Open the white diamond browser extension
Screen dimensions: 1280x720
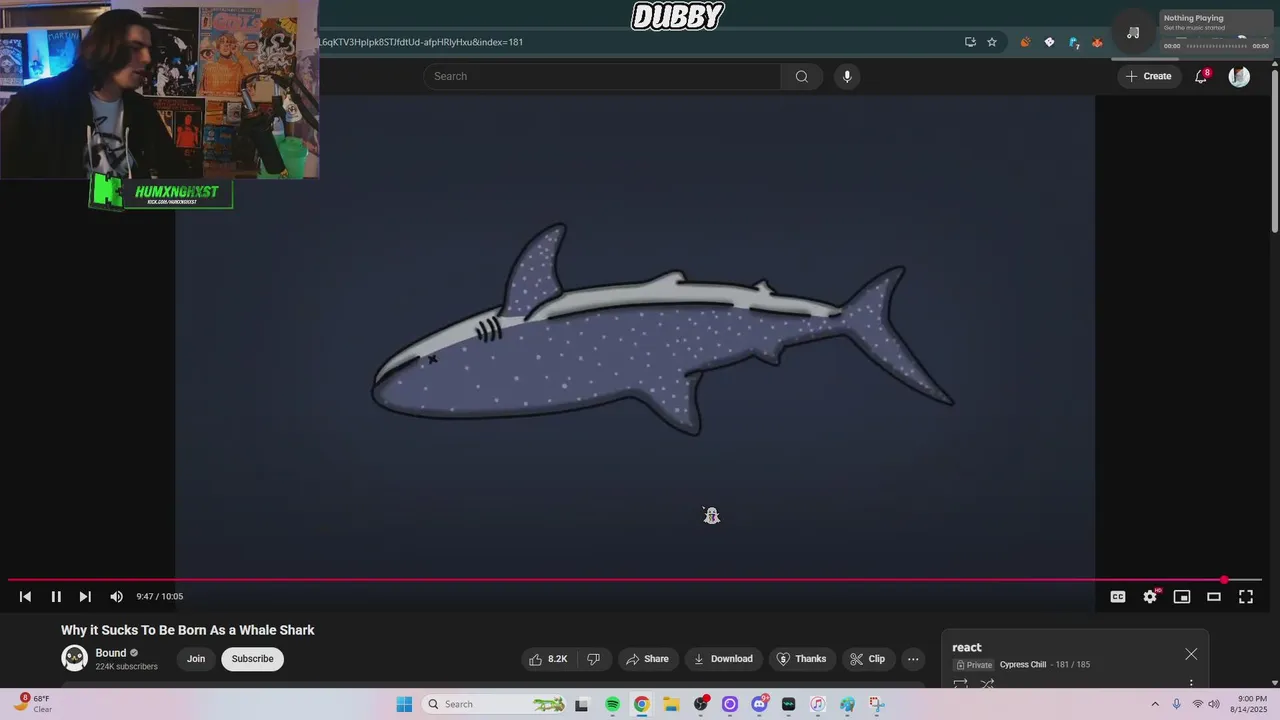(1049, 42)
